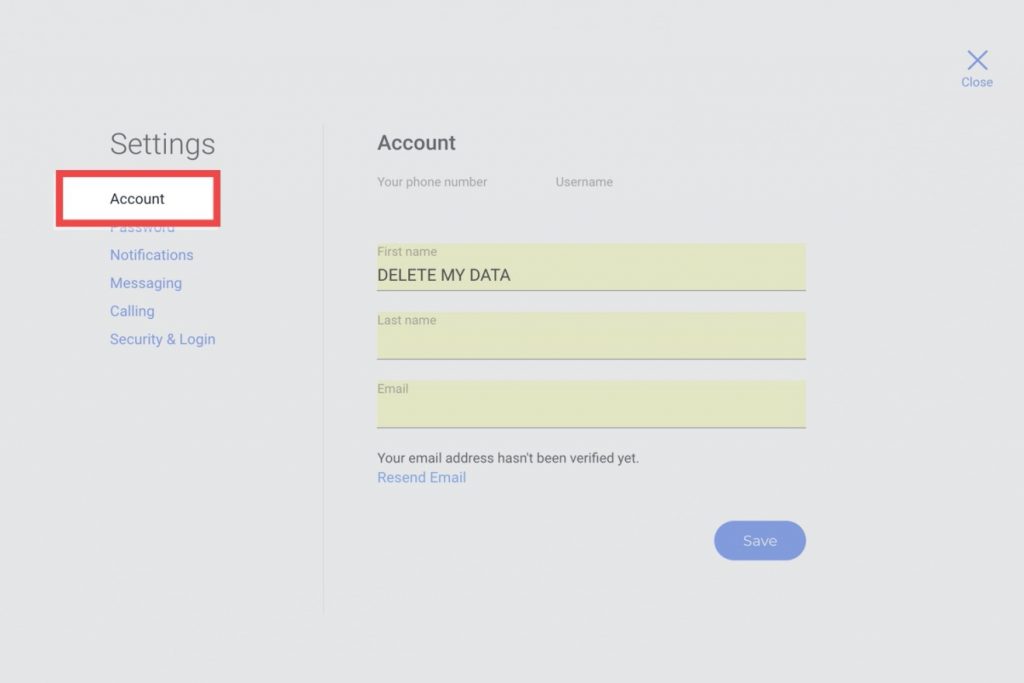
Task: Click the email not verified message
Action: tap(507, 458)
